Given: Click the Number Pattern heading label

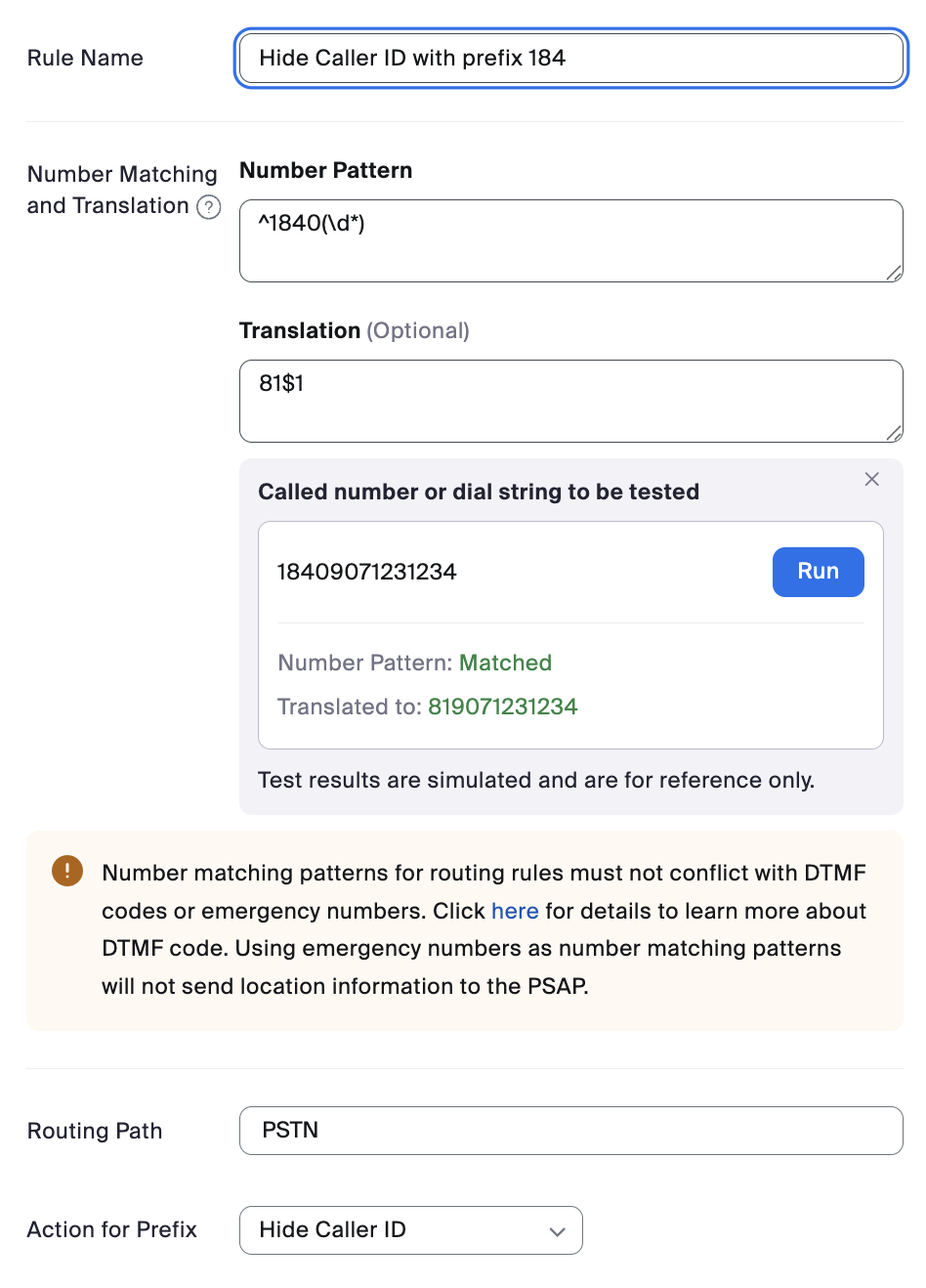Looking at the screenshot, I should [x=325, y=170].
